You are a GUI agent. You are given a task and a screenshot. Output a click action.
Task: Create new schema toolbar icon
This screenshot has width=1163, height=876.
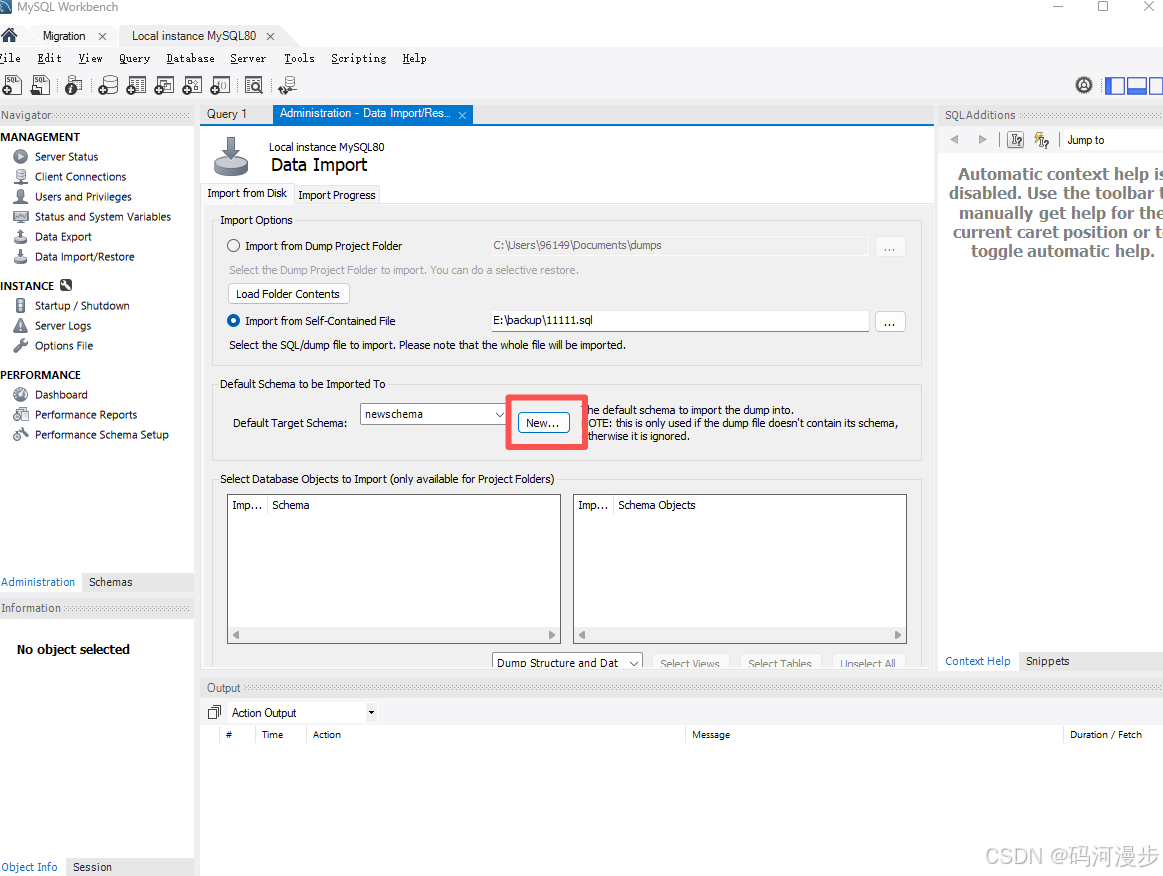[x=108, y=85]
